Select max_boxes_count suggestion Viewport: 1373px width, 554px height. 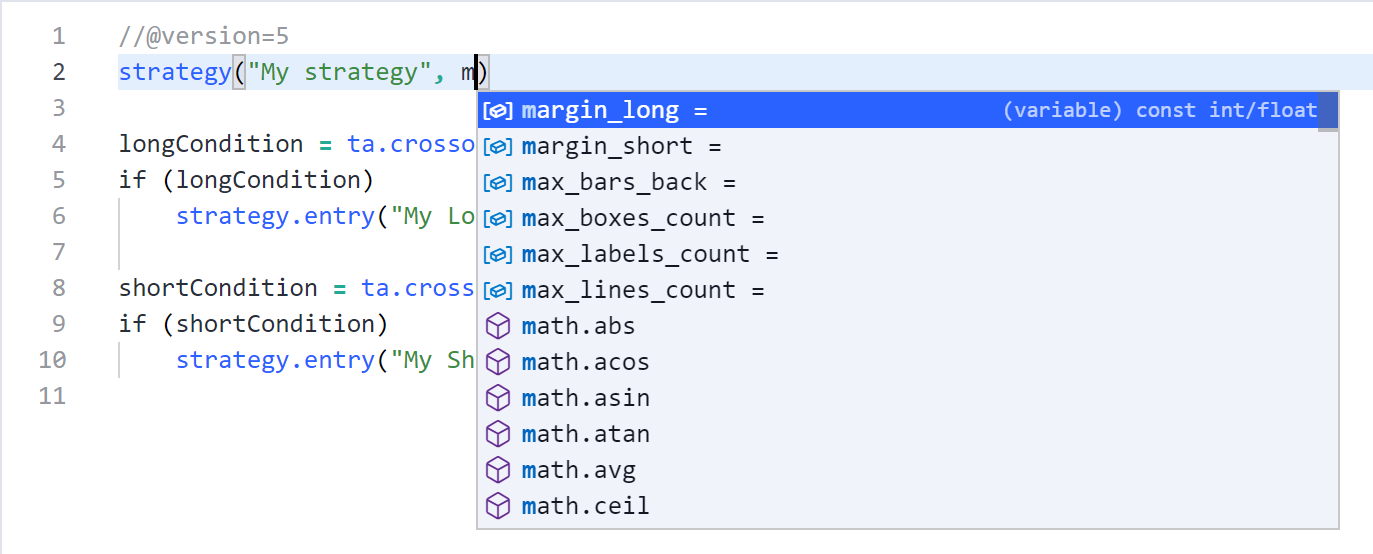[907, 218]
